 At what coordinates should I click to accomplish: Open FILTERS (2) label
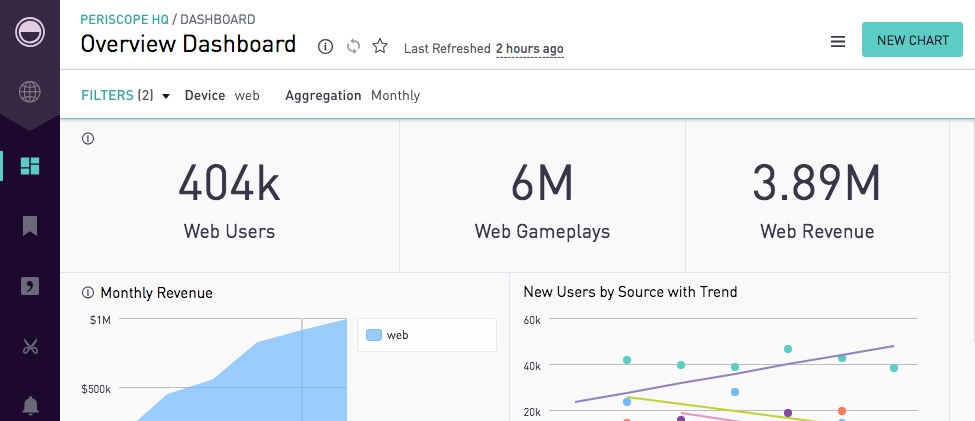tap(117, 95)
